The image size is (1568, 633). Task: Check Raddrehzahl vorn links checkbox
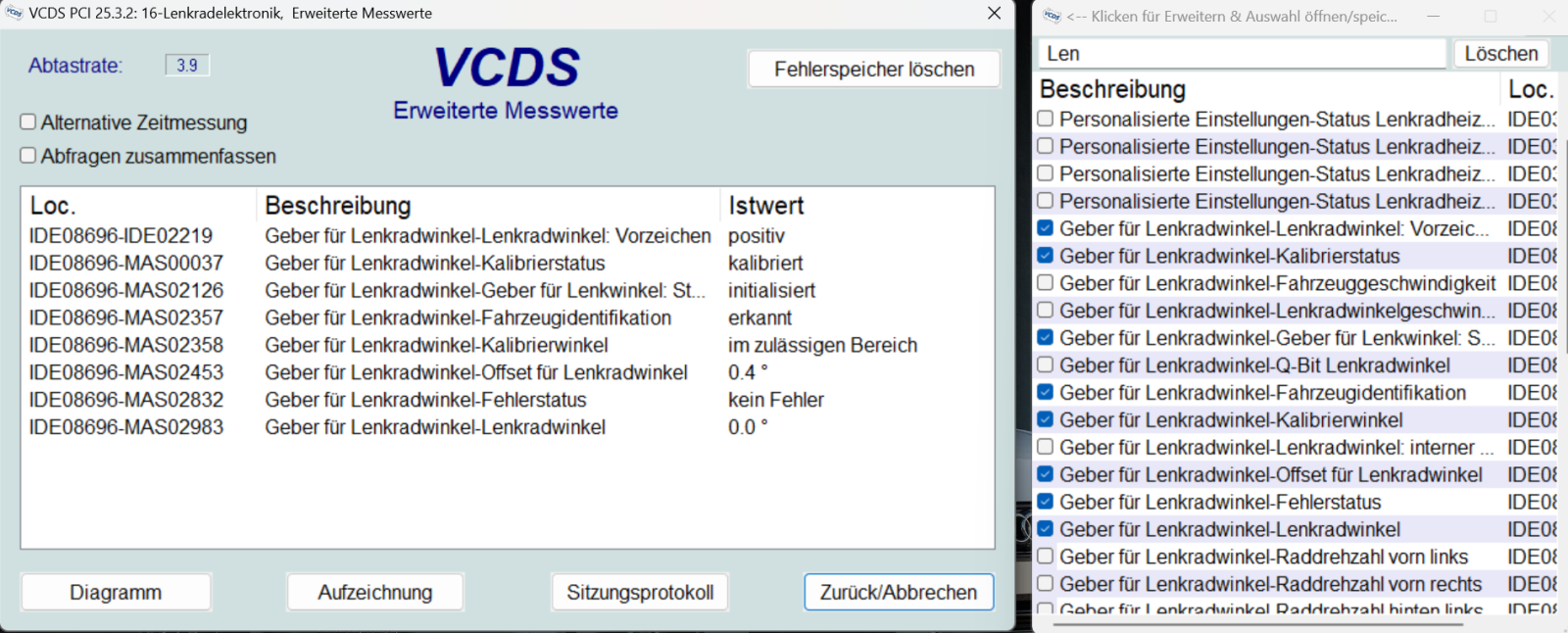point(1046,556)
